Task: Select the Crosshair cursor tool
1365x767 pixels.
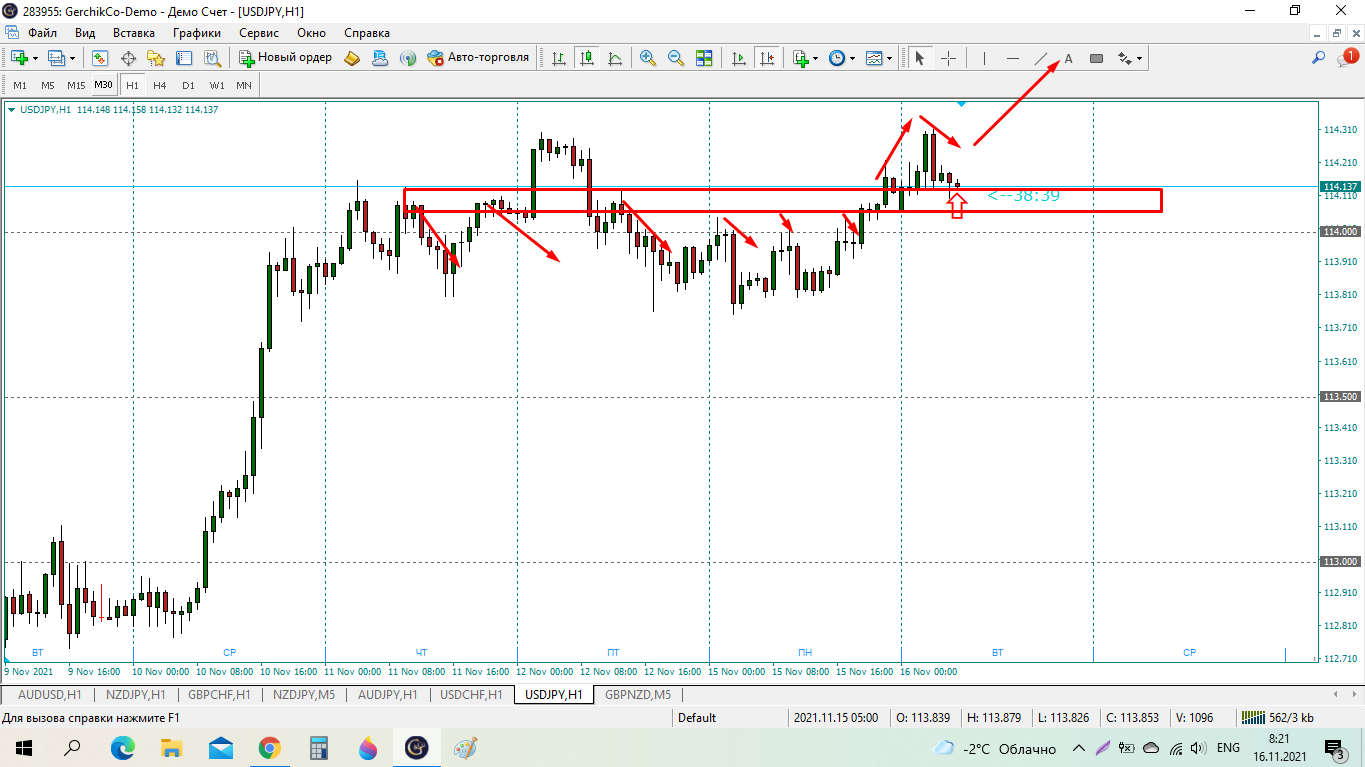Action: tap(948, 58)
